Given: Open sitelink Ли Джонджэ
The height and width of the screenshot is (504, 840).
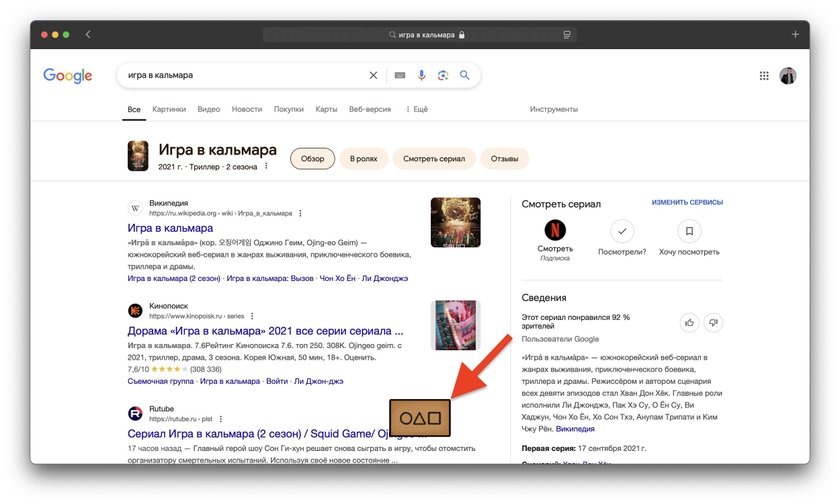Looking at the screenshot, I should (385, 279).
